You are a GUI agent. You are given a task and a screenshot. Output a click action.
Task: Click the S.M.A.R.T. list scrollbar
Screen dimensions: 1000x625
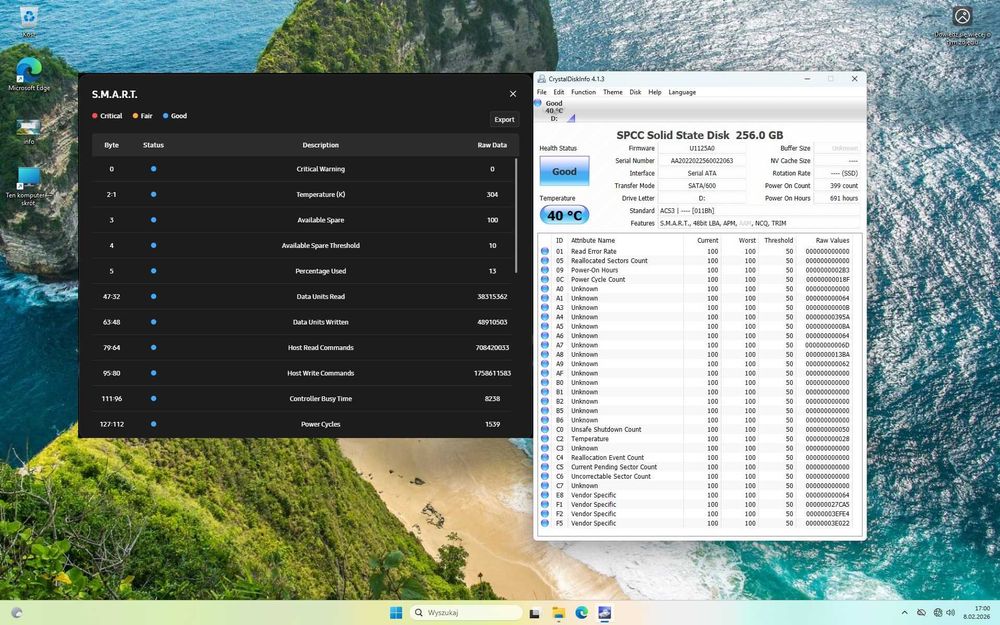coord(516,216)
